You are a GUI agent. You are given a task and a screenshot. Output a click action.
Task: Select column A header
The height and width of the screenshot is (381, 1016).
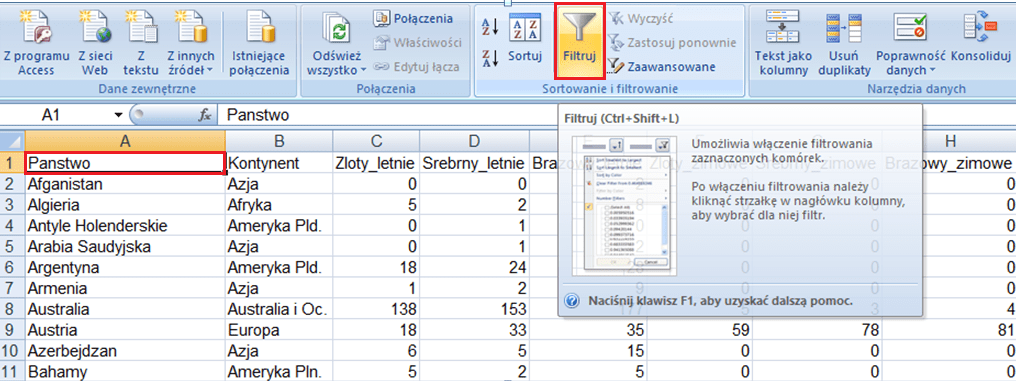[126, 141]
